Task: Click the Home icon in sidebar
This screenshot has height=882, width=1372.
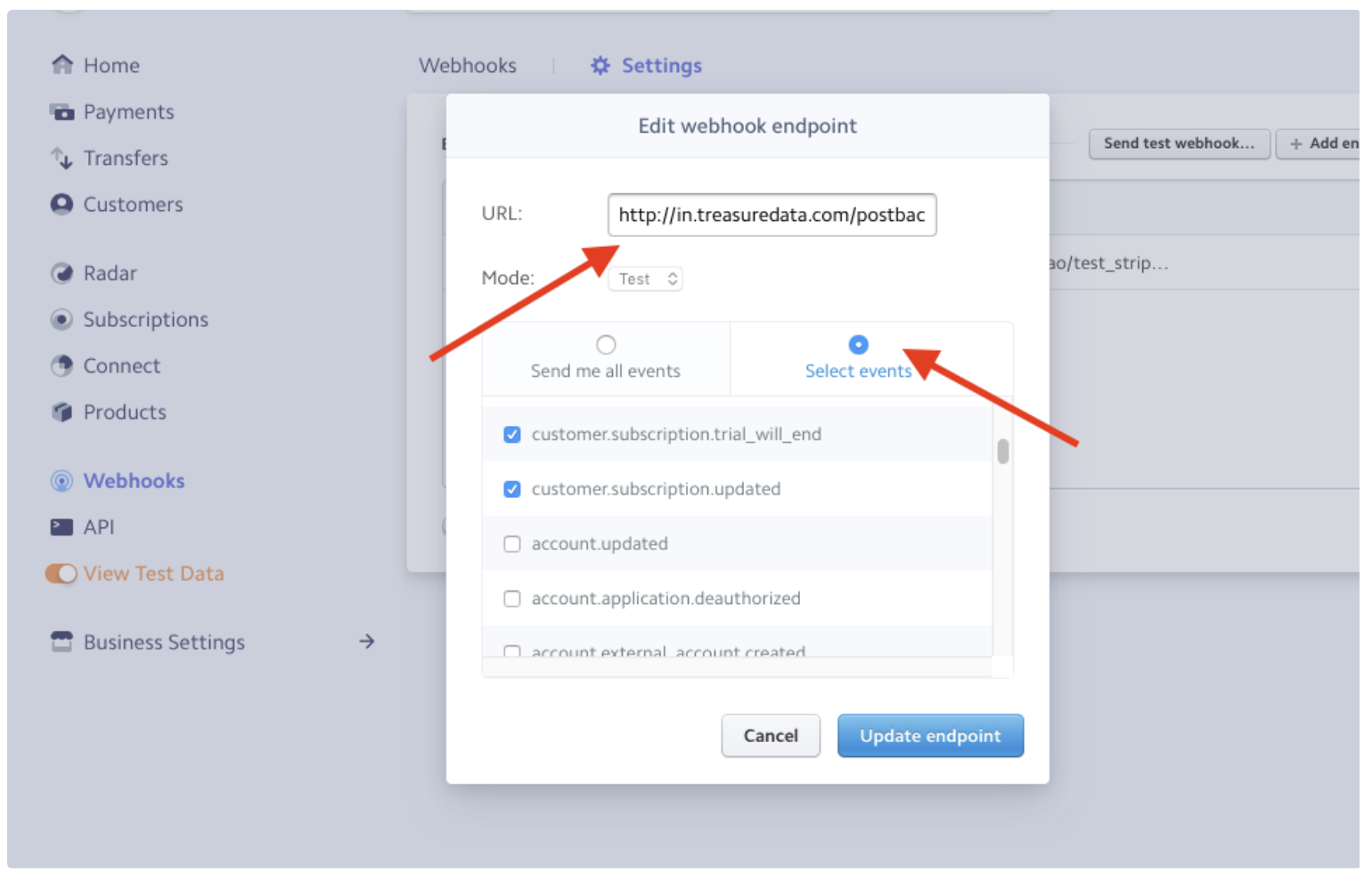Action: tap(61, 65)
